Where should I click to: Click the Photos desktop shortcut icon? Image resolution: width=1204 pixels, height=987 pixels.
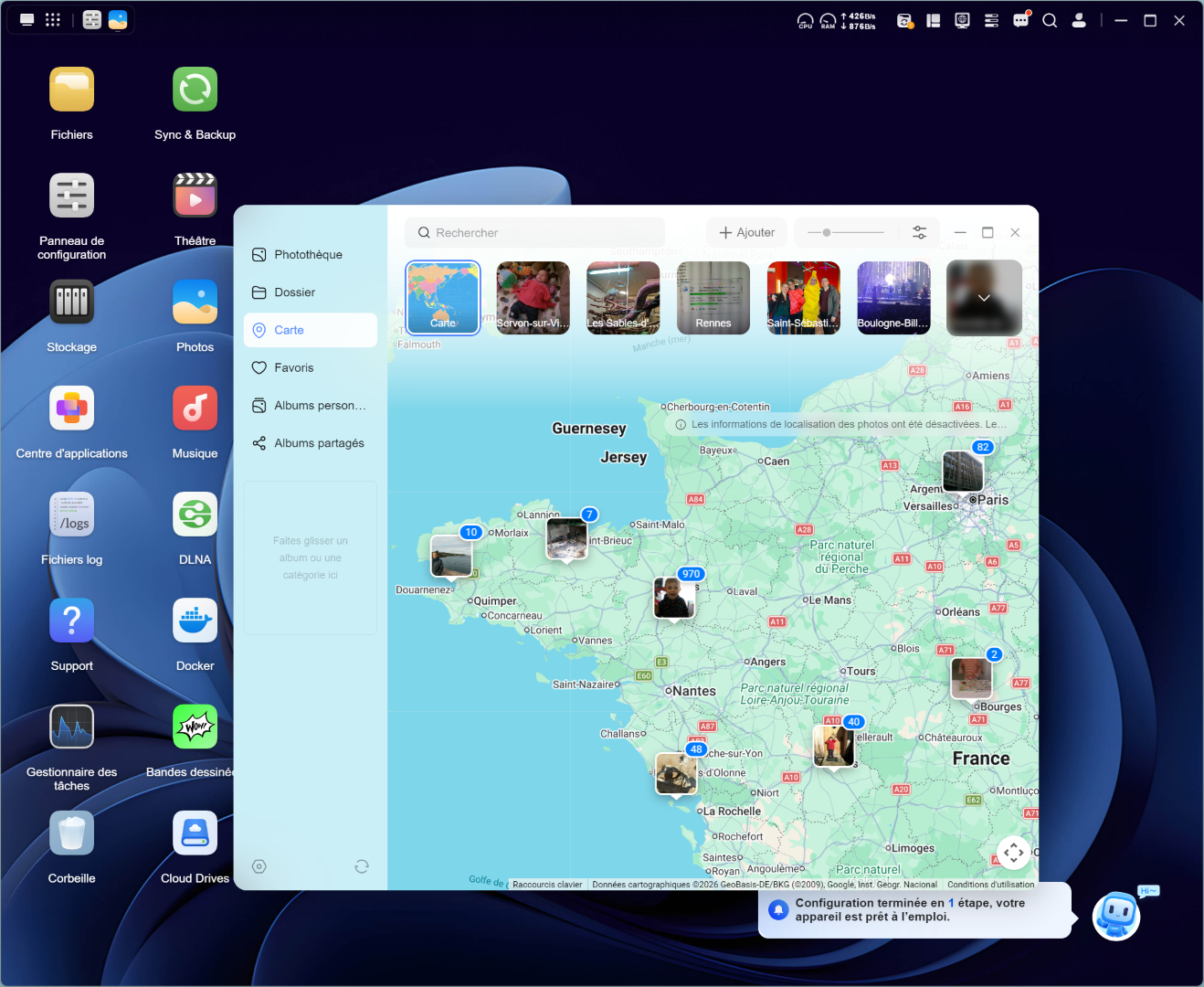[195, 302]
